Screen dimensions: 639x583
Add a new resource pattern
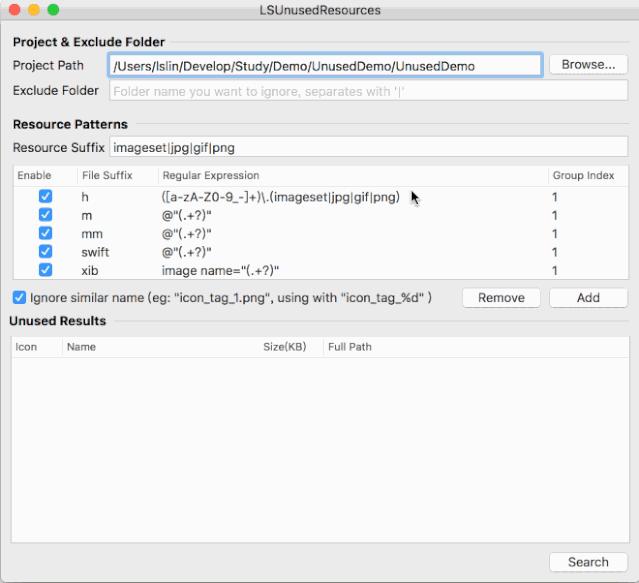coord(588,298)
